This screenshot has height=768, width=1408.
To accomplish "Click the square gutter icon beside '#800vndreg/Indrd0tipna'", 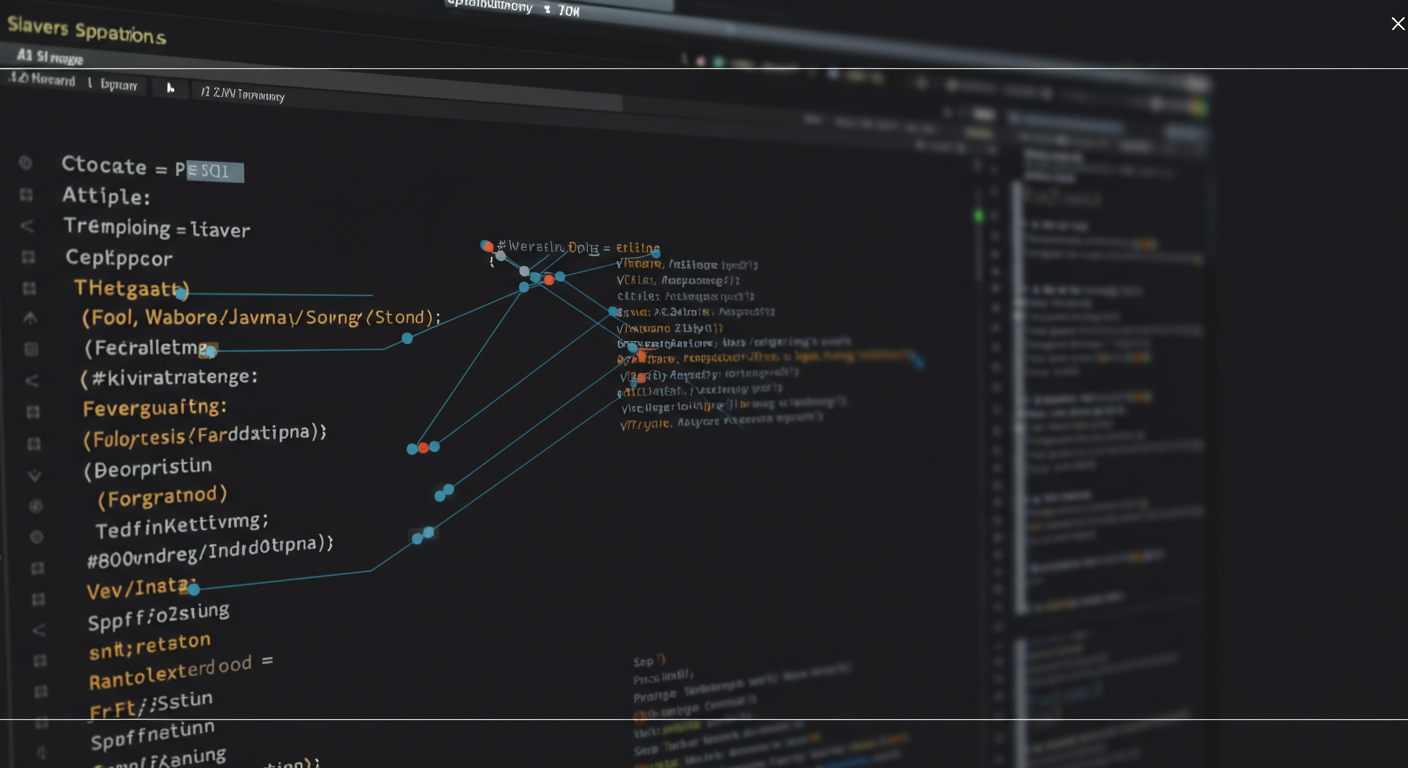I will coord(37,568).
